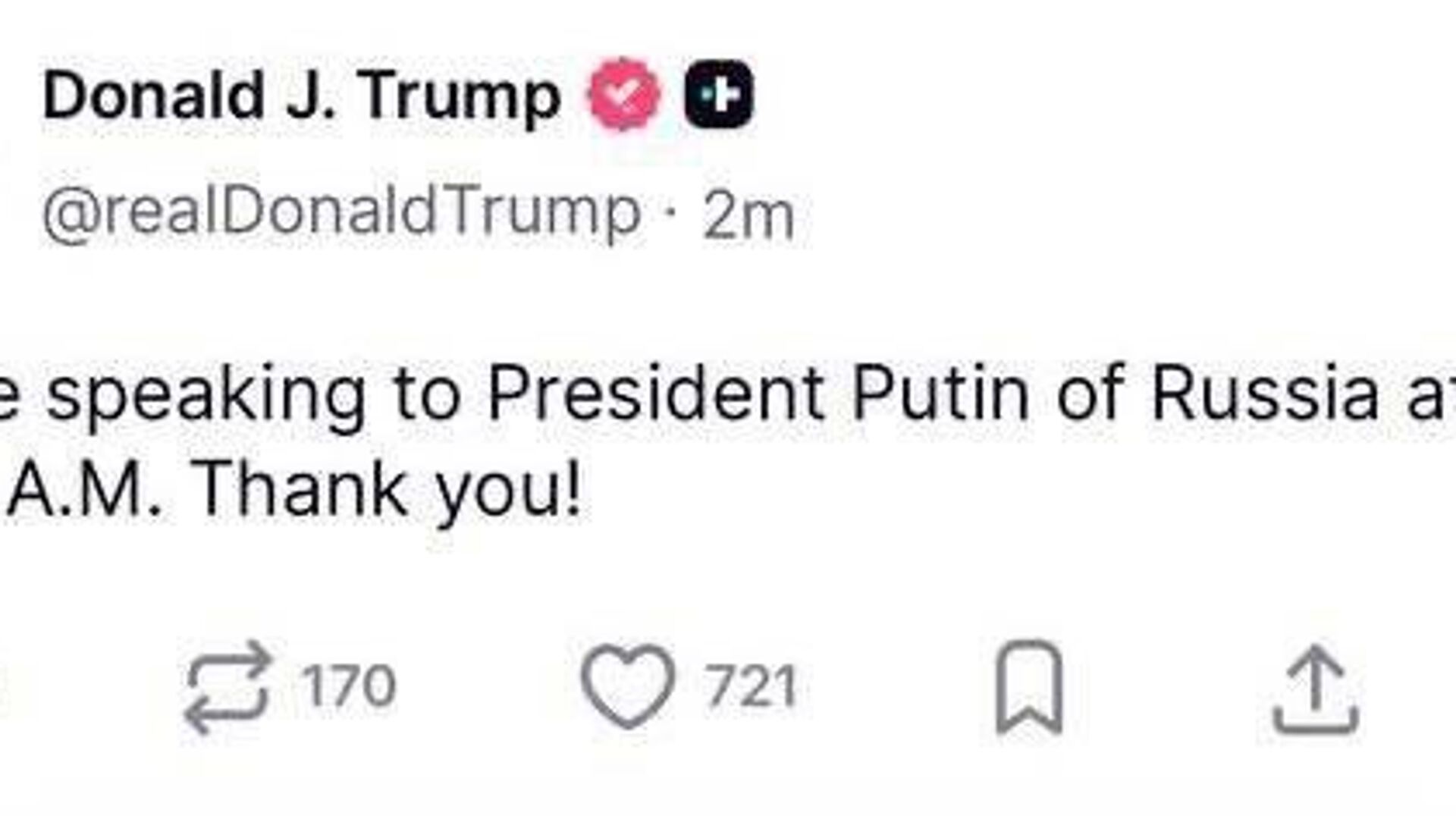View the 170 ReTruths count

click(x=348, y=686)
